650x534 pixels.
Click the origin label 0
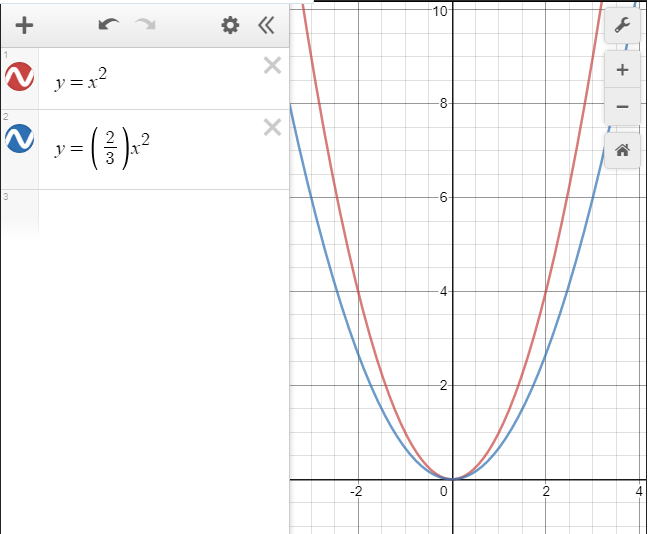click(x=444, y=491)
